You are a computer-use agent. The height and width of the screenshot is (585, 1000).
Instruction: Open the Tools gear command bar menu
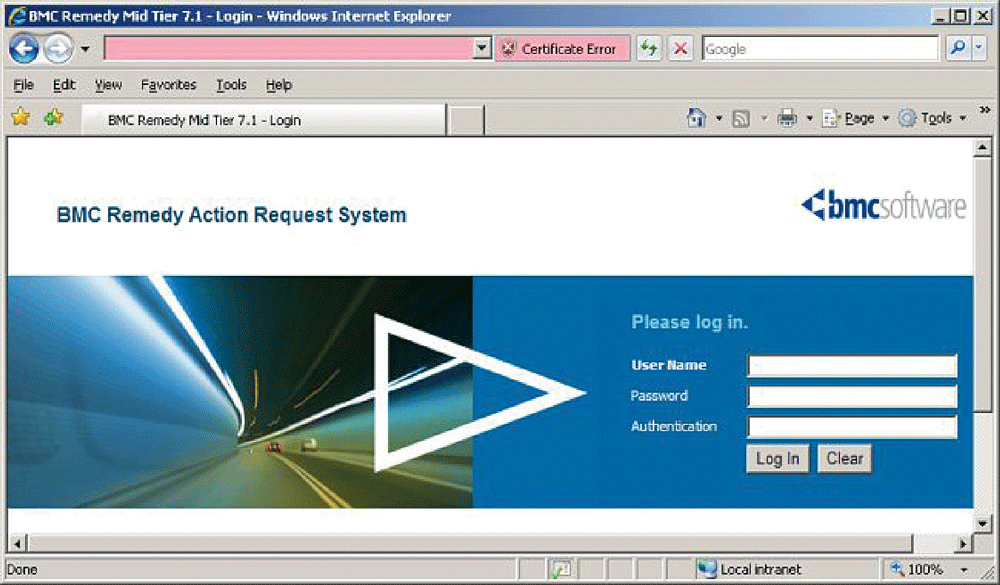[x=932, y=118]
